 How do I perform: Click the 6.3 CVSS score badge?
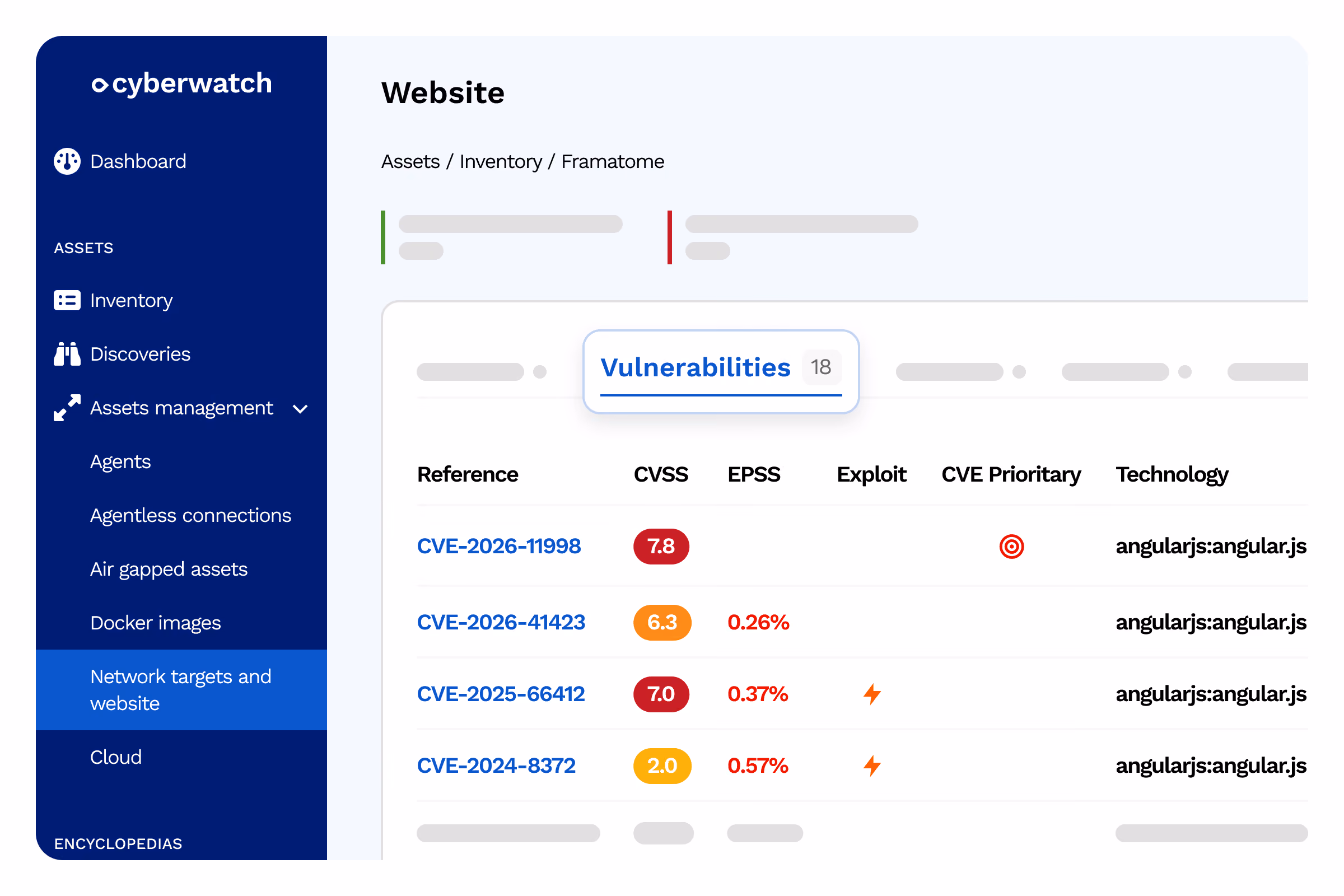point(662,622)
